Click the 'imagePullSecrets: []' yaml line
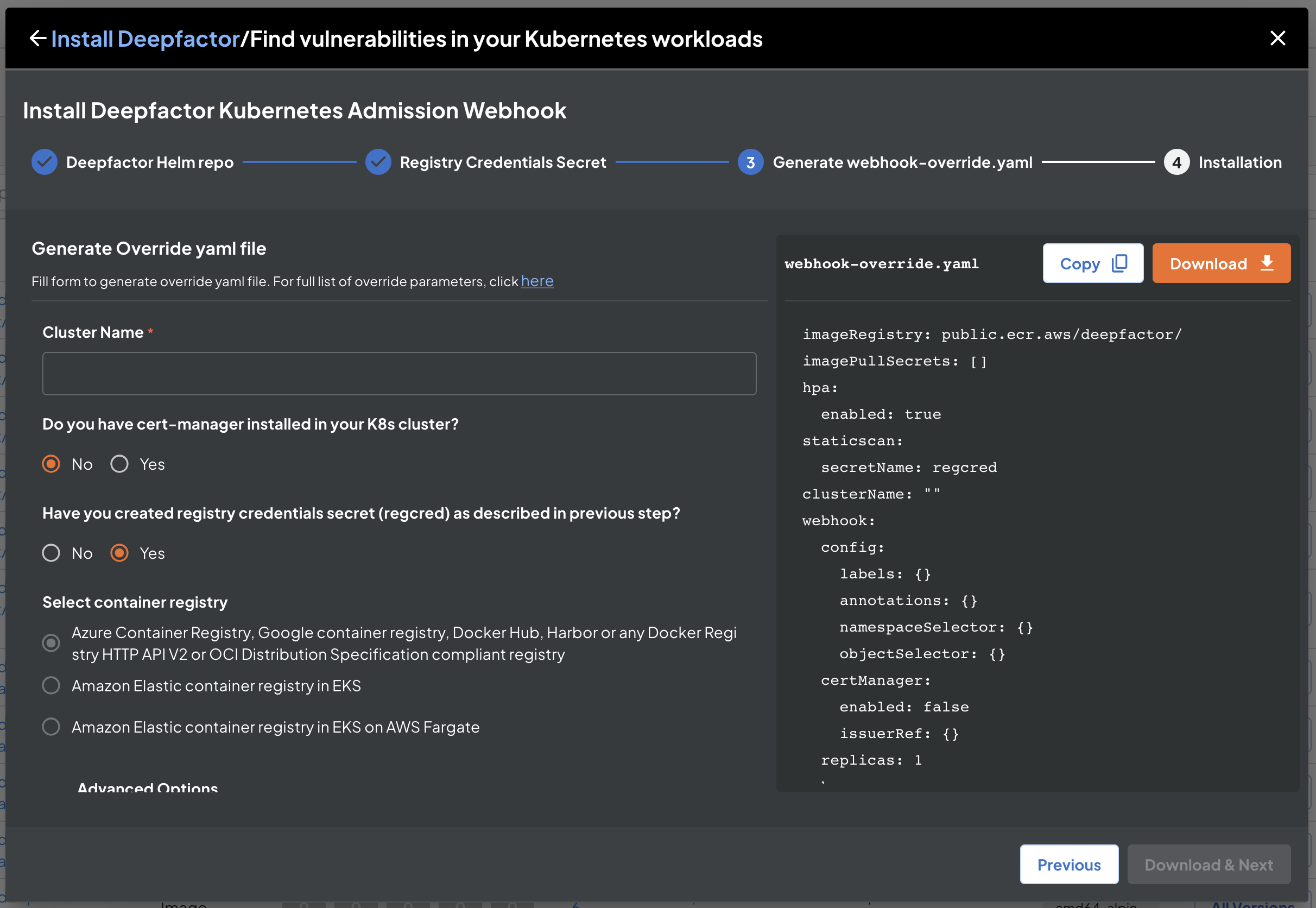1316x908 pixels. pos(895,361)
